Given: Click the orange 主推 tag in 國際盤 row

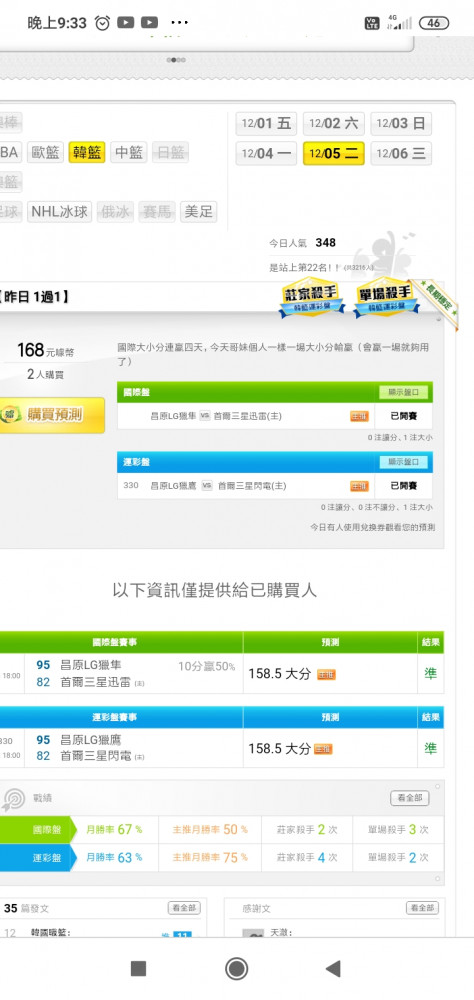Looking at the screenshot, I should coord(359,416).
